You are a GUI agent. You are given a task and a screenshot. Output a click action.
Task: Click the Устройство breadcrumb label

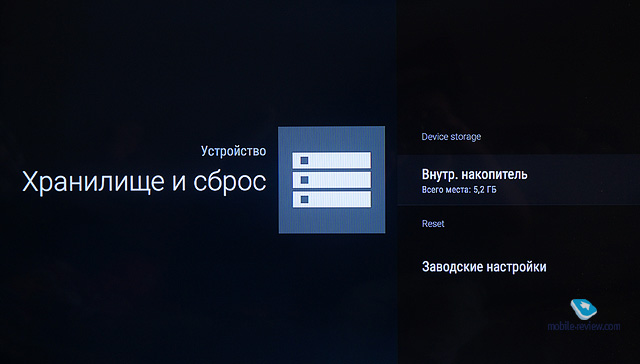pos(233,151)
